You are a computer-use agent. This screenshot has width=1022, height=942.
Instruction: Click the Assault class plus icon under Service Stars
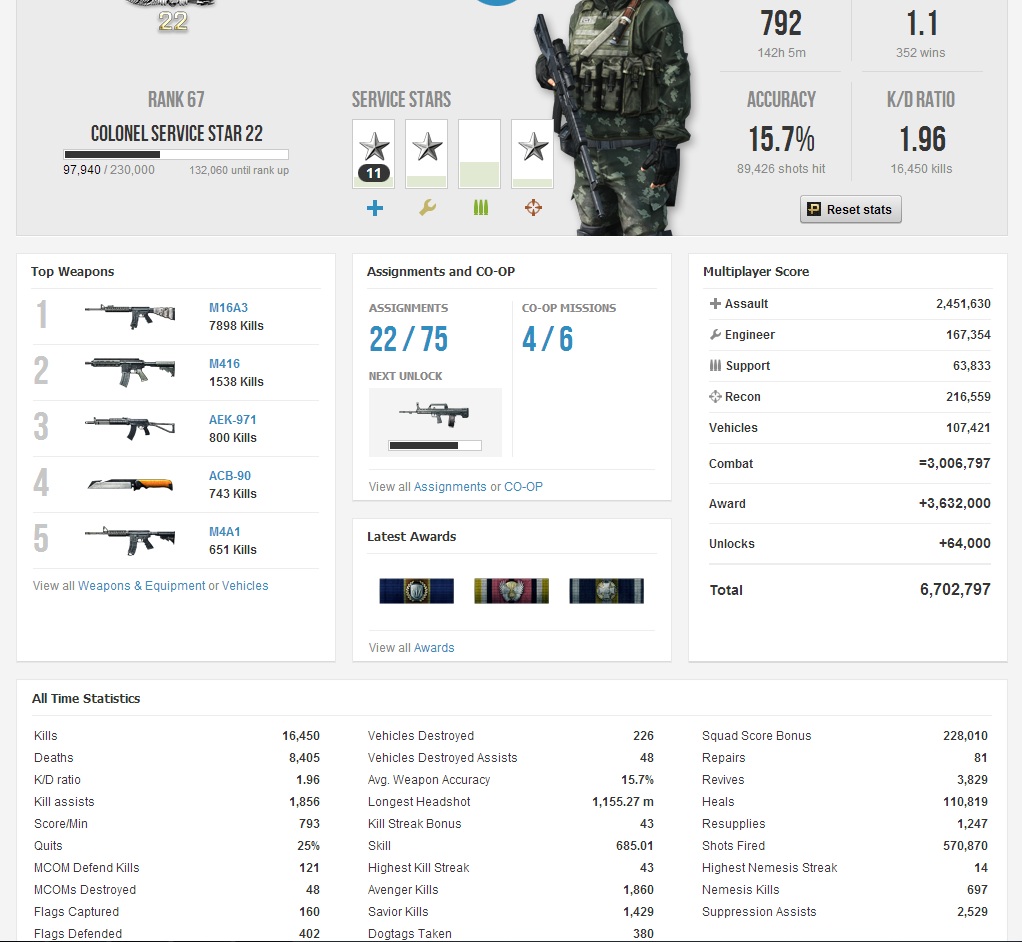[375, 208]
